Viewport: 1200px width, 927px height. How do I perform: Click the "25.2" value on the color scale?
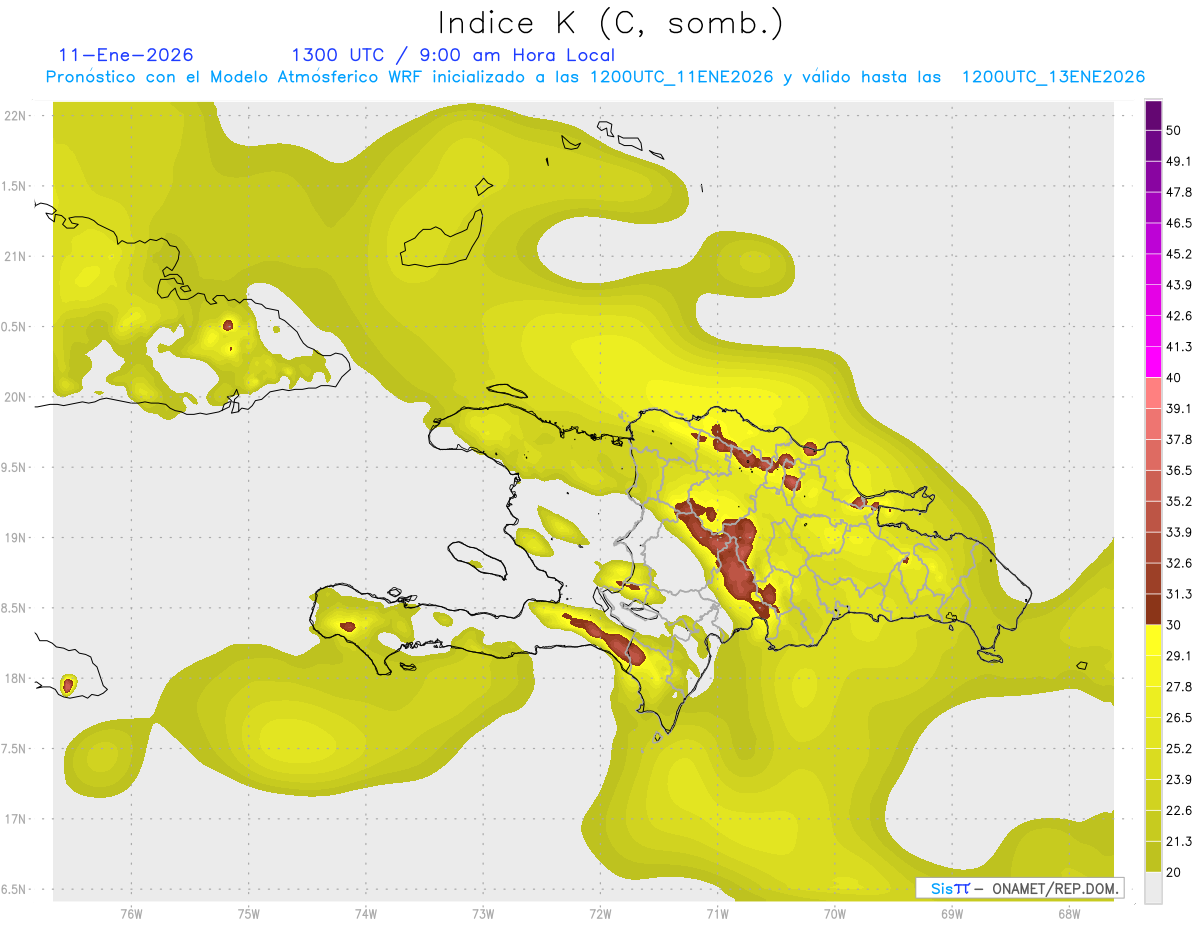1179,749
